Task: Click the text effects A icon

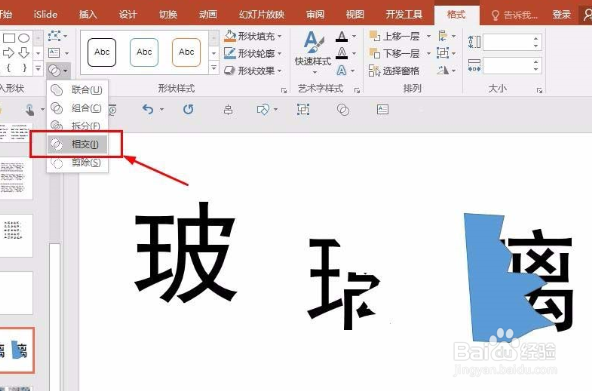Action: click(342, 71)
